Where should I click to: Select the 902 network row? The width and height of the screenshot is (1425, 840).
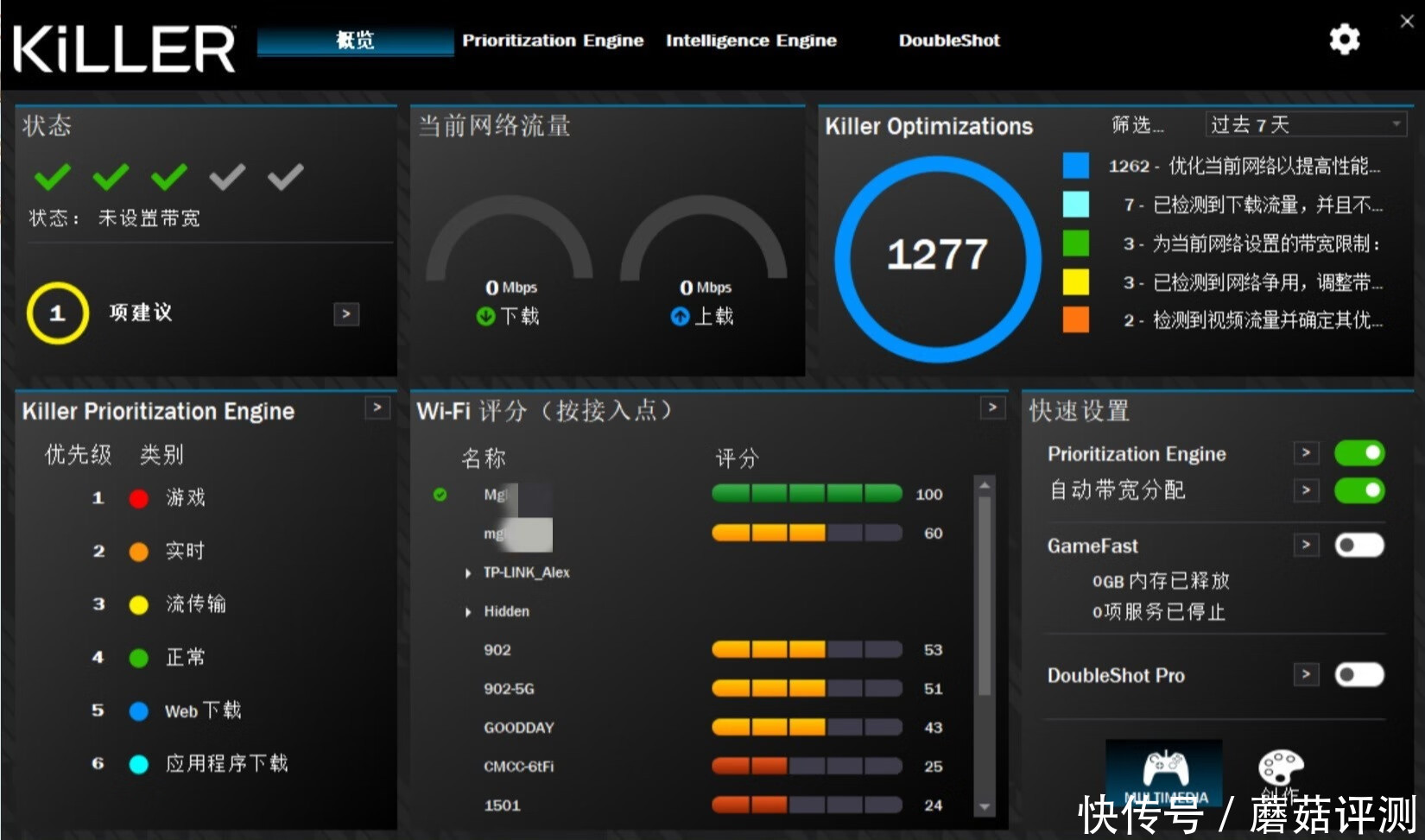(x=700, y=650)
